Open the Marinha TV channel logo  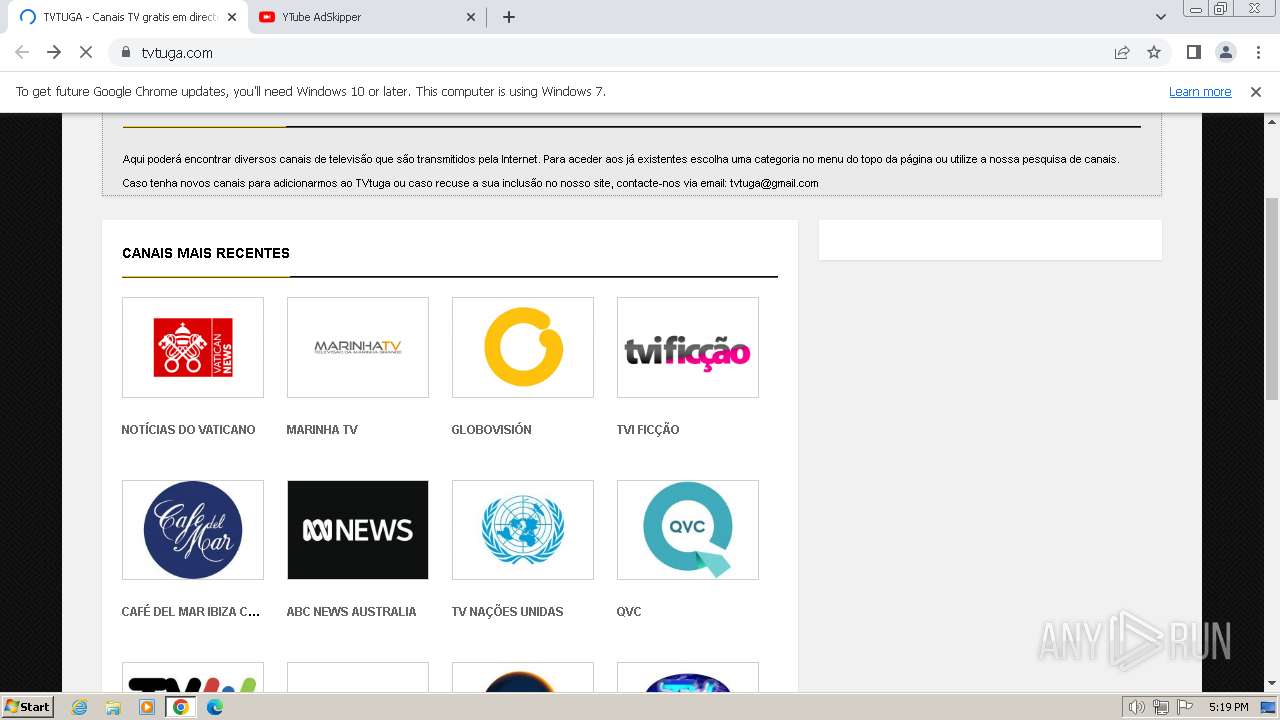358,347
